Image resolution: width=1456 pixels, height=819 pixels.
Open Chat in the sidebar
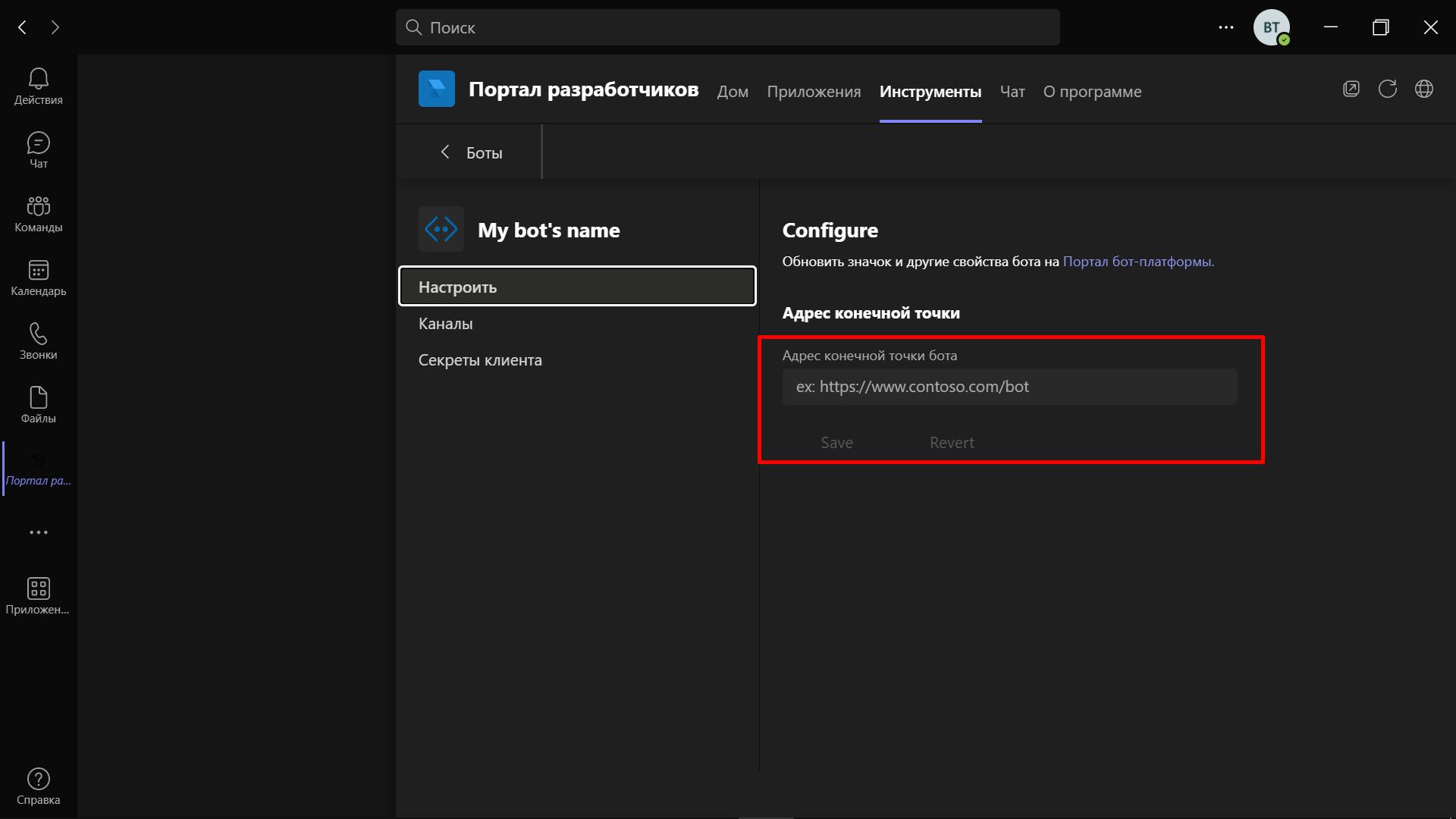(38, 150)
